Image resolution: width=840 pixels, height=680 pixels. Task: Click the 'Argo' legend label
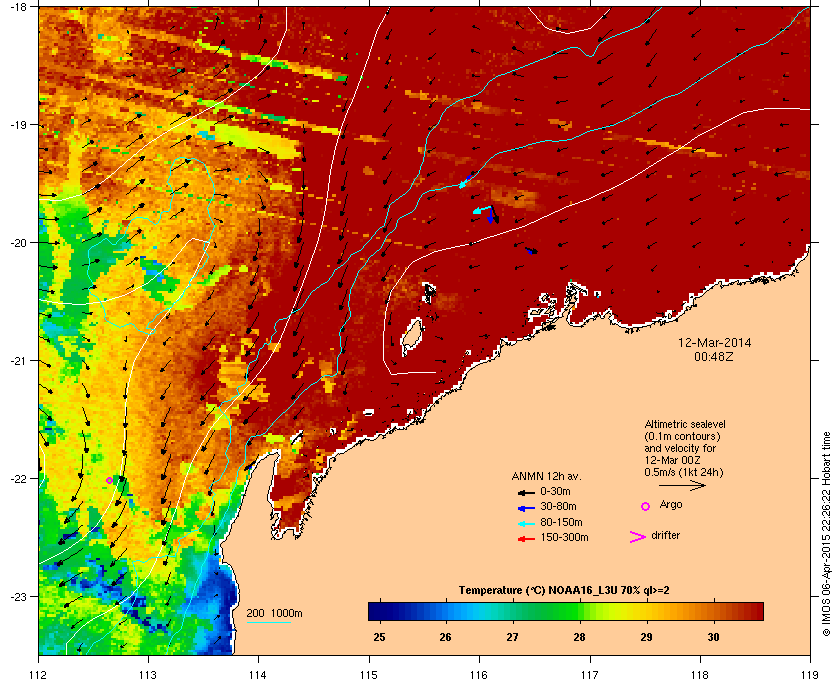(x=671, y=505)
